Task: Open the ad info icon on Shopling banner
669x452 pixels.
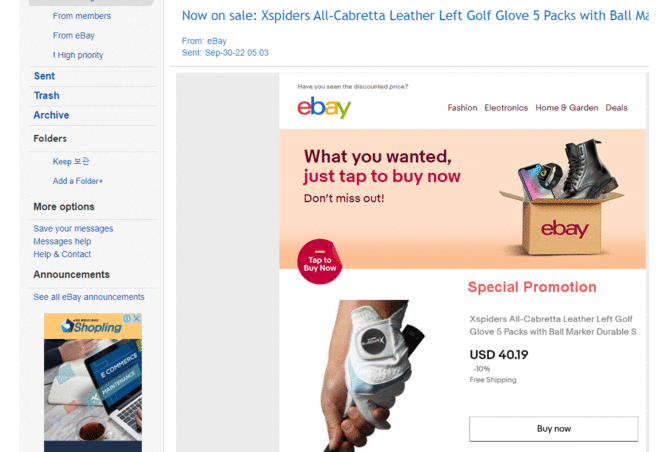Action: pyautogui.click(x=127, y=318)
